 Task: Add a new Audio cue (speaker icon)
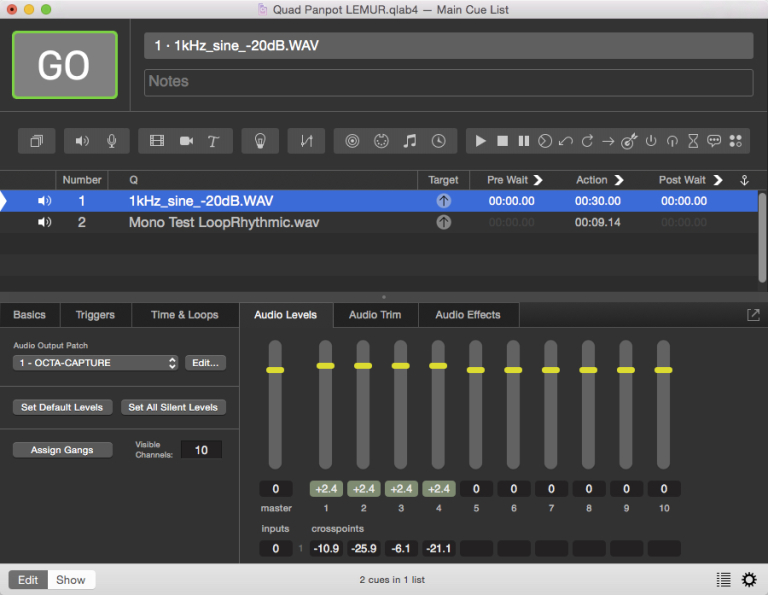[82, 141]
